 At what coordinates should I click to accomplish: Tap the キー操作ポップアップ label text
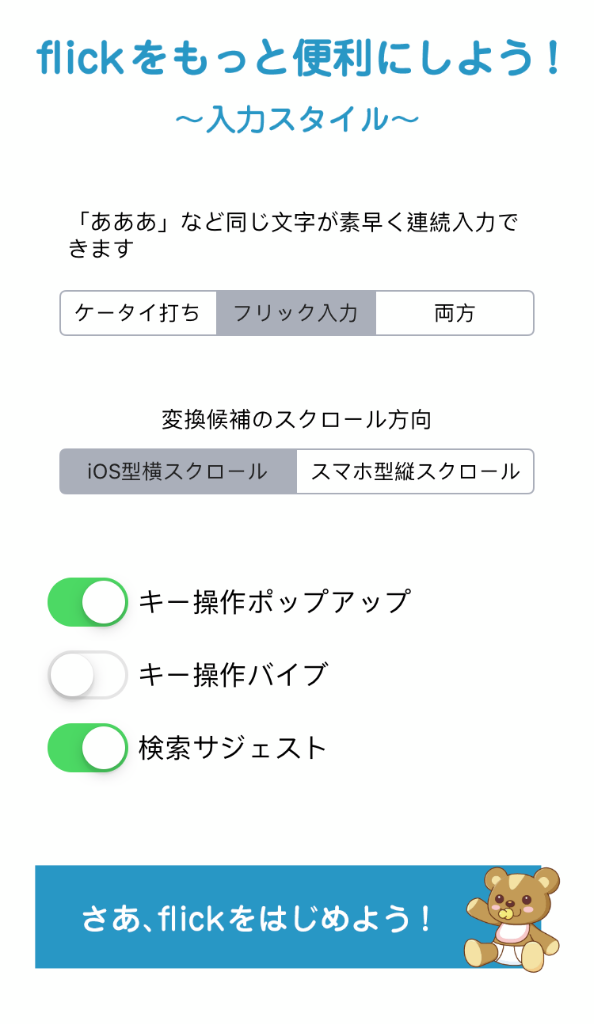click(x=275, y=601)
